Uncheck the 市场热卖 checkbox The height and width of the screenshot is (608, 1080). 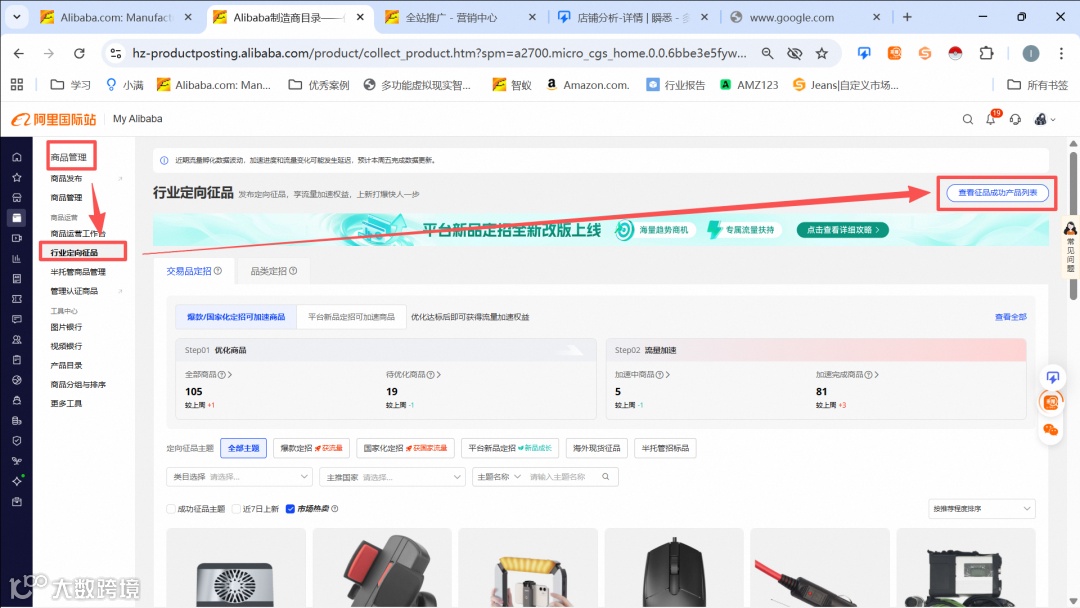tap(290, 509)
